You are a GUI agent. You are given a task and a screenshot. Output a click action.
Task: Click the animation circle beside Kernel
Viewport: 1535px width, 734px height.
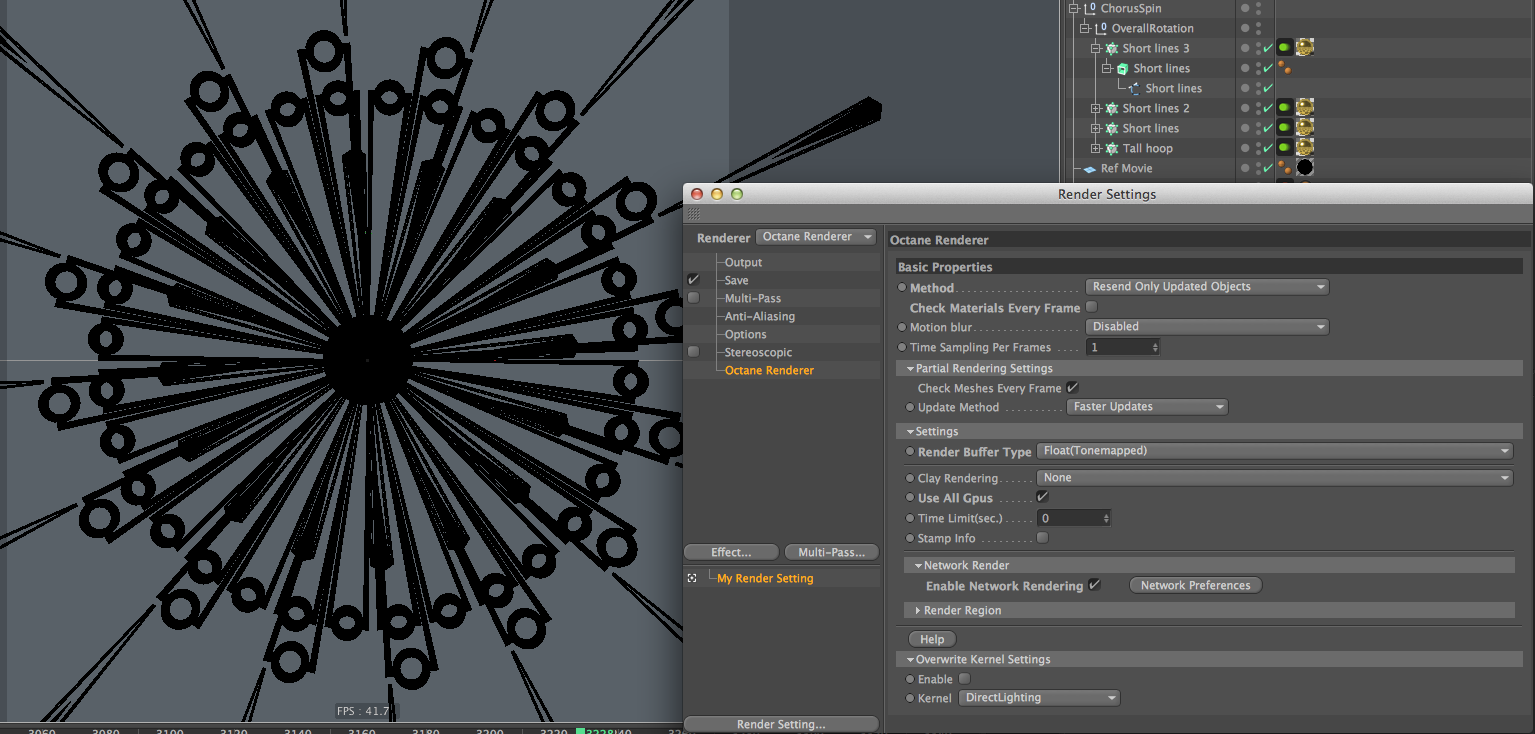[x=910, y=698]
